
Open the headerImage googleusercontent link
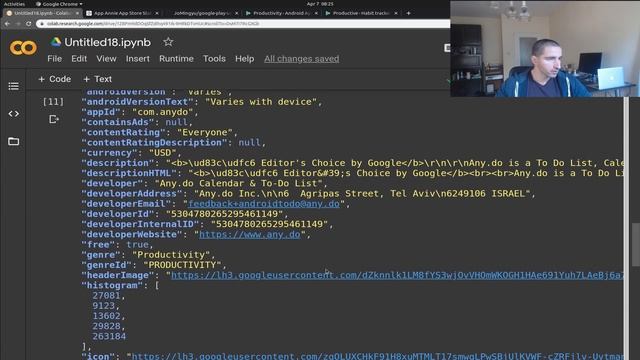[397, 275]
